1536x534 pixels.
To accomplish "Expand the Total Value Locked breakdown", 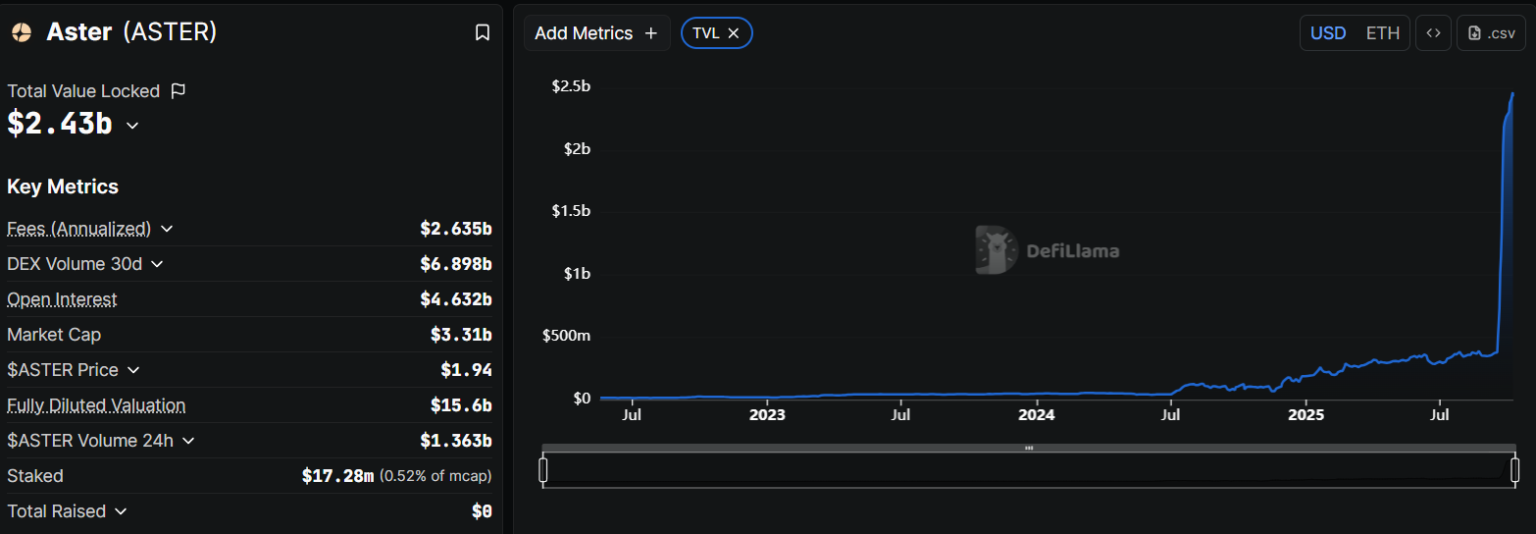I will point(132,125).
